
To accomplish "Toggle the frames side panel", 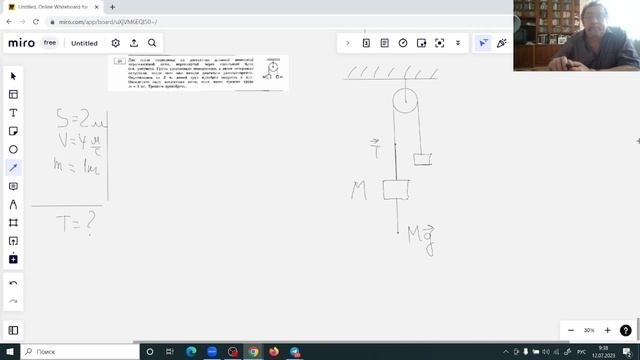I will 13,330.
